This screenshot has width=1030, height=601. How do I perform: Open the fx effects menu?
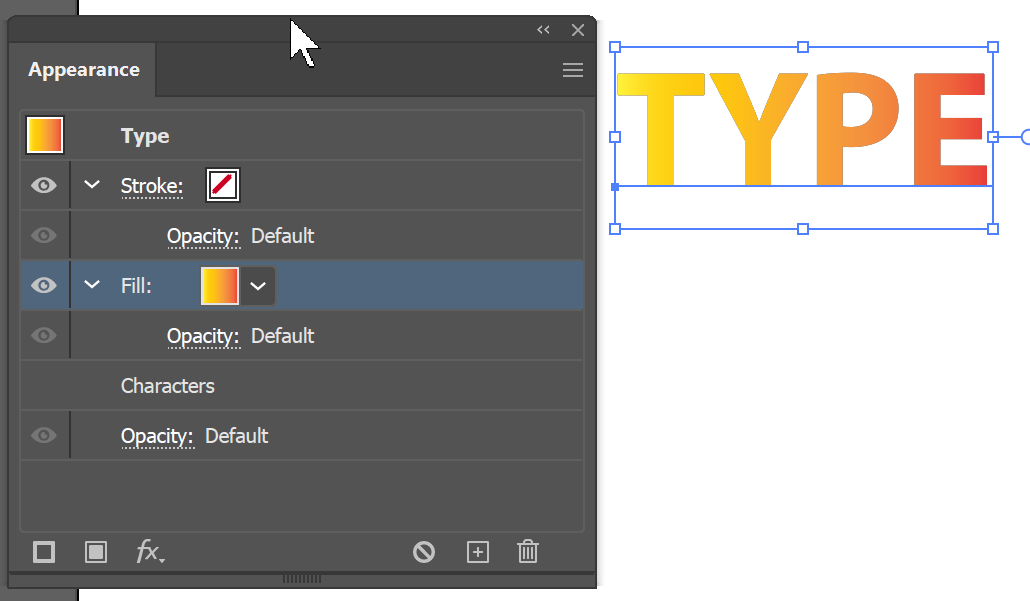pyautogui.click(x=150, y=551)
